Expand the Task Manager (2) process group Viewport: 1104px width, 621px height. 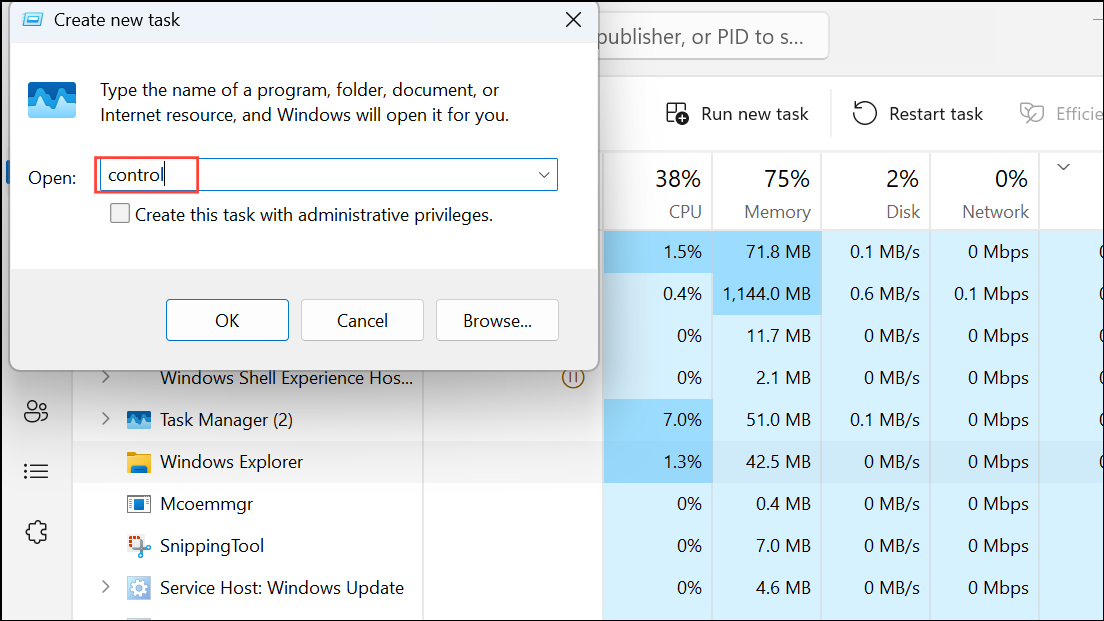(x=105, y=420)
